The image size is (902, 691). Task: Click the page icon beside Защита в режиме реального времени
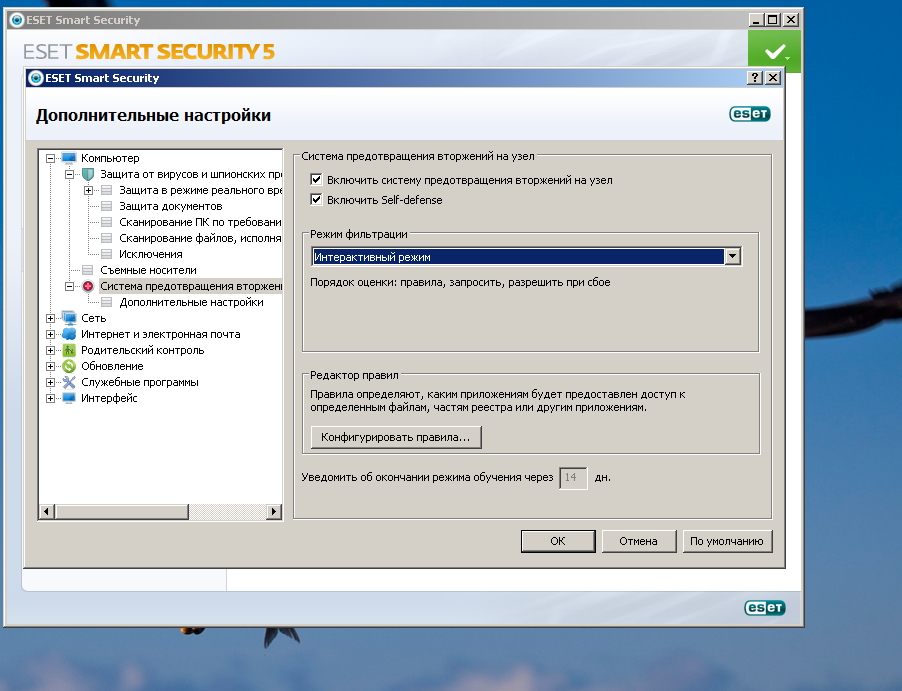tap(106, 190)
